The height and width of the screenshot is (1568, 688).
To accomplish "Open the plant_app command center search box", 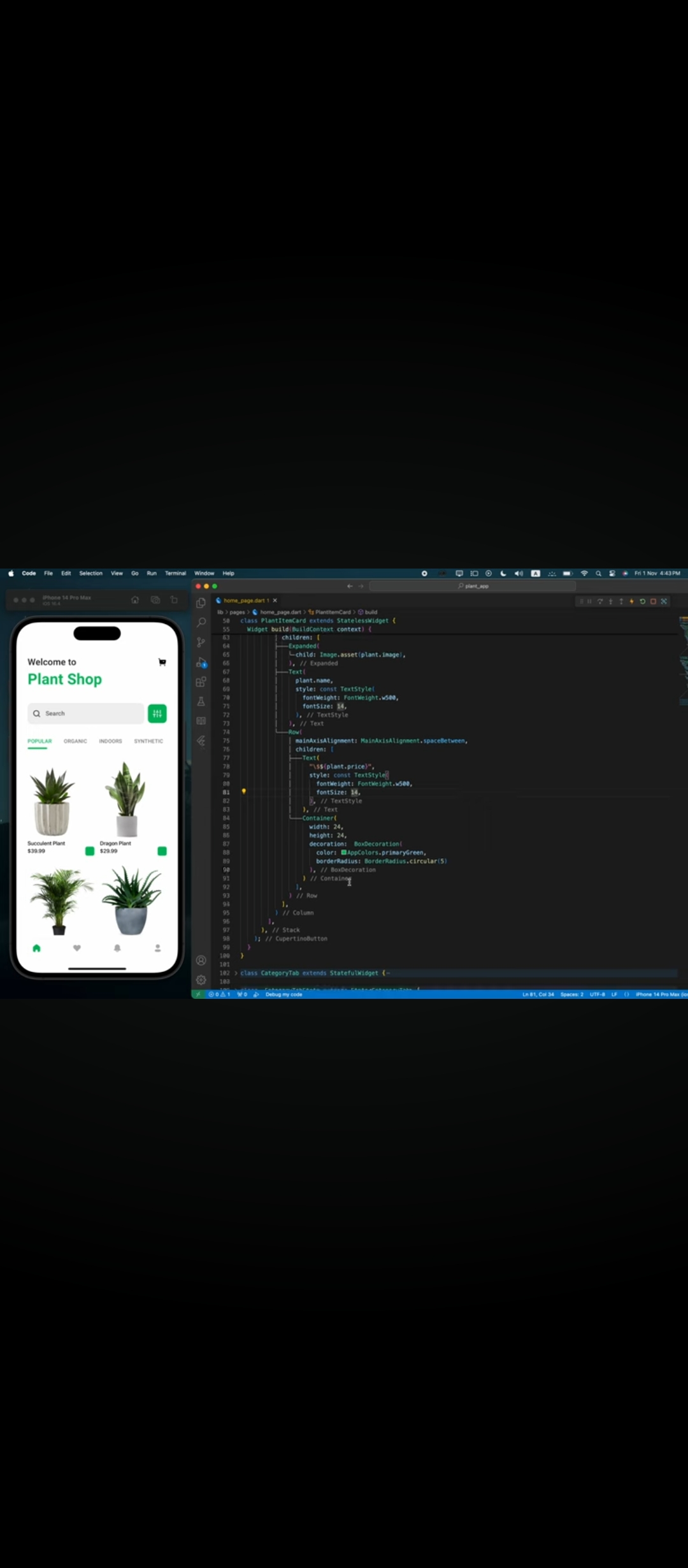I will click(x=473, y=586).
